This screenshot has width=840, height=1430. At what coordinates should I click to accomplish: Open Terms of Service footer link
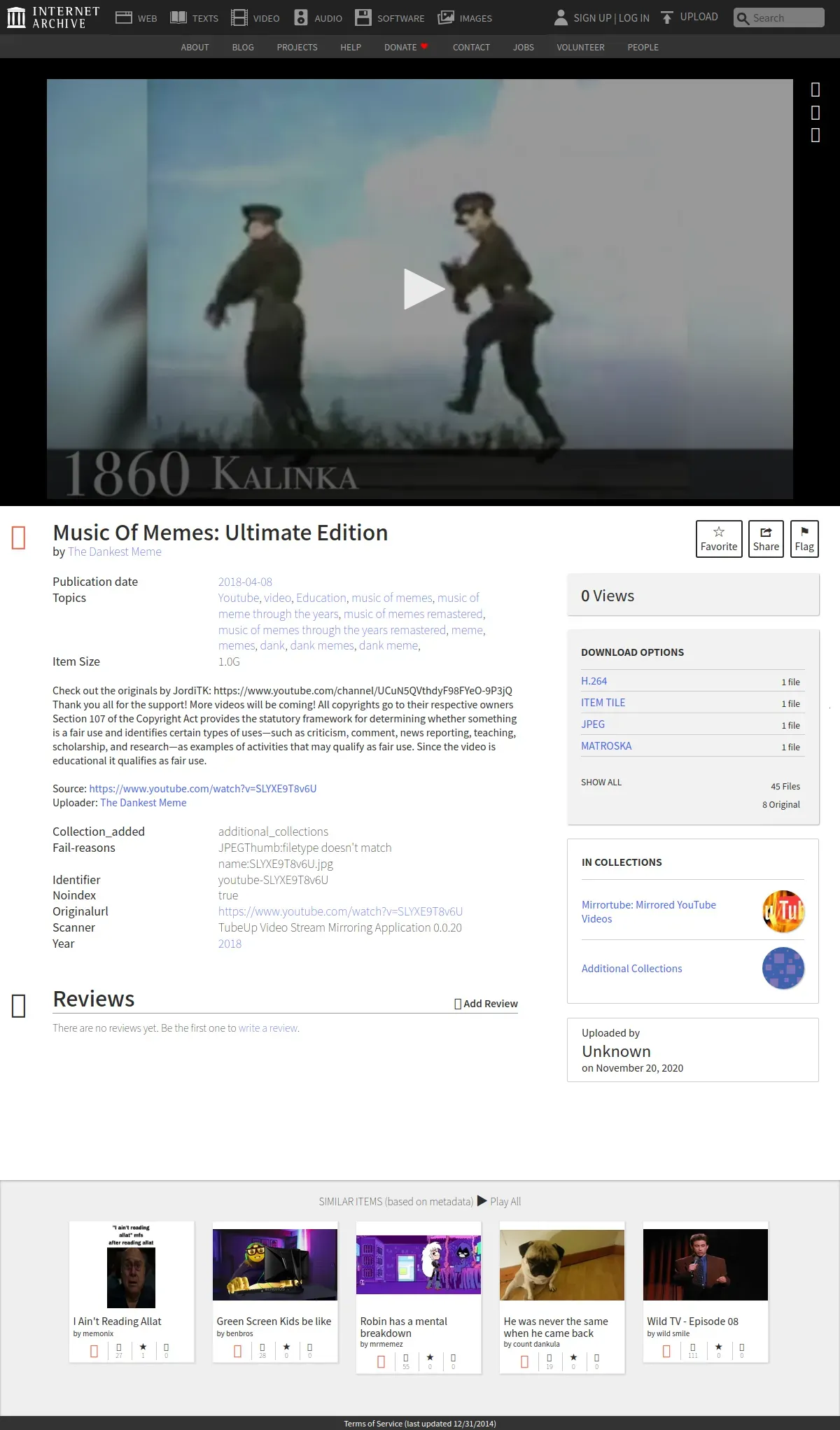(420, 1424)
